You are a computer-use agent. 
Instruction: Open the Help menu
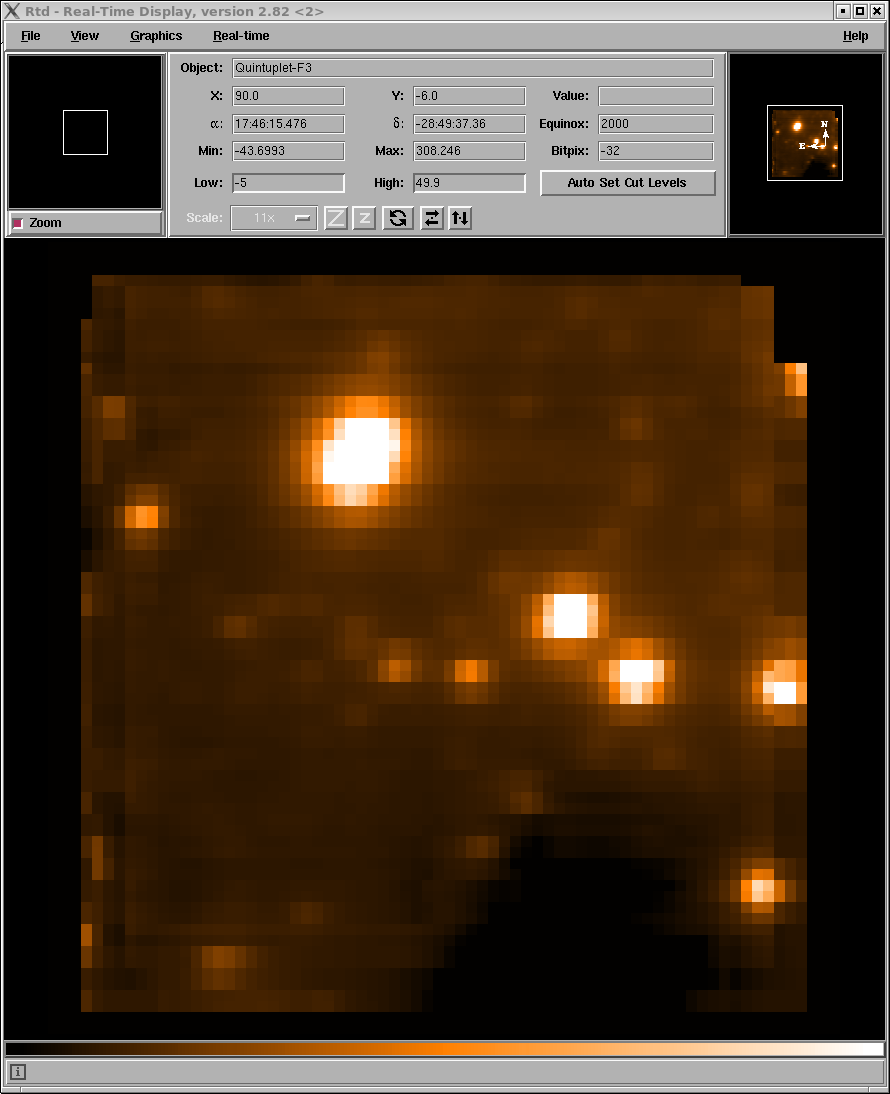855,36
